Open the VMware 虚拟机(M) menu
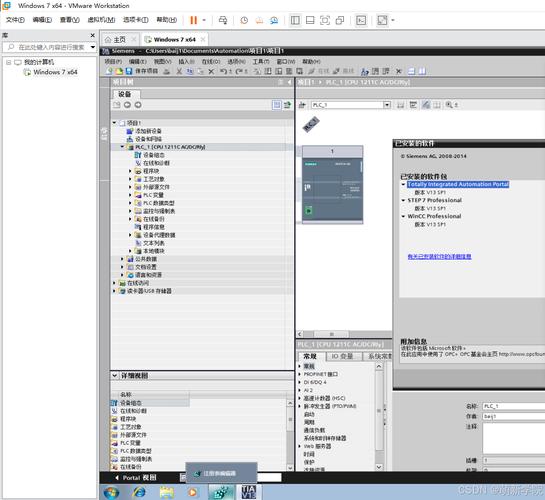Screen dimensions: 545x500 click(x=101, y=20)
